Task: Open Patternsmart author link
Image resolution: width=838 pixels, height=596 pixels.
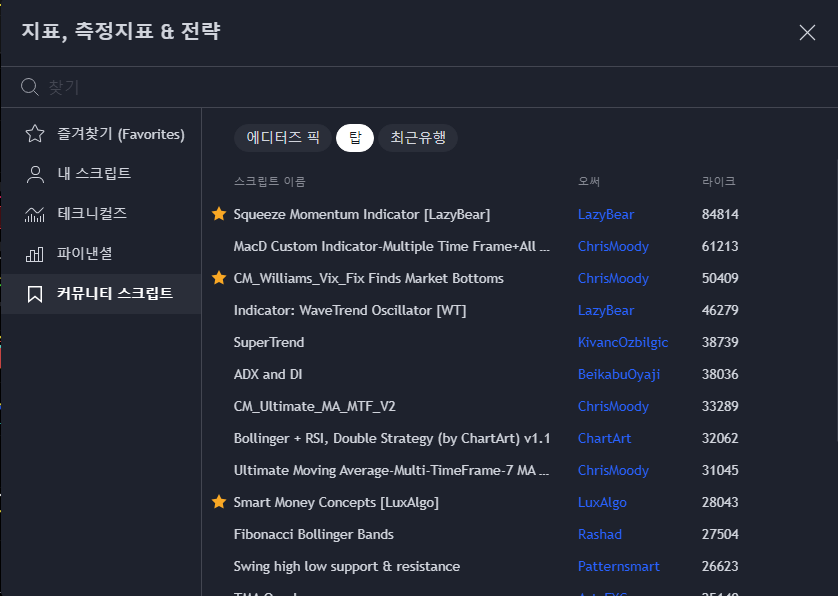Action: [618, 567]
